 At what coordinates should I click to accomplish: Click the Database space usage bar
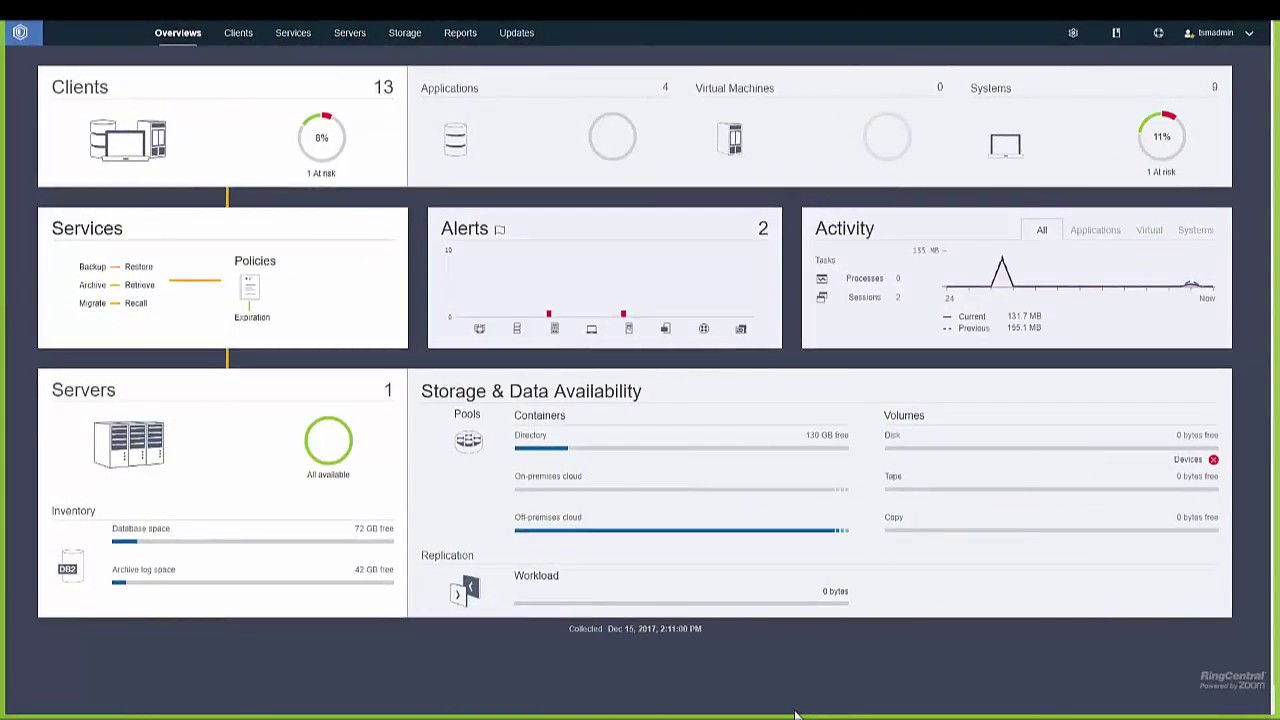(x=253, y=541)
